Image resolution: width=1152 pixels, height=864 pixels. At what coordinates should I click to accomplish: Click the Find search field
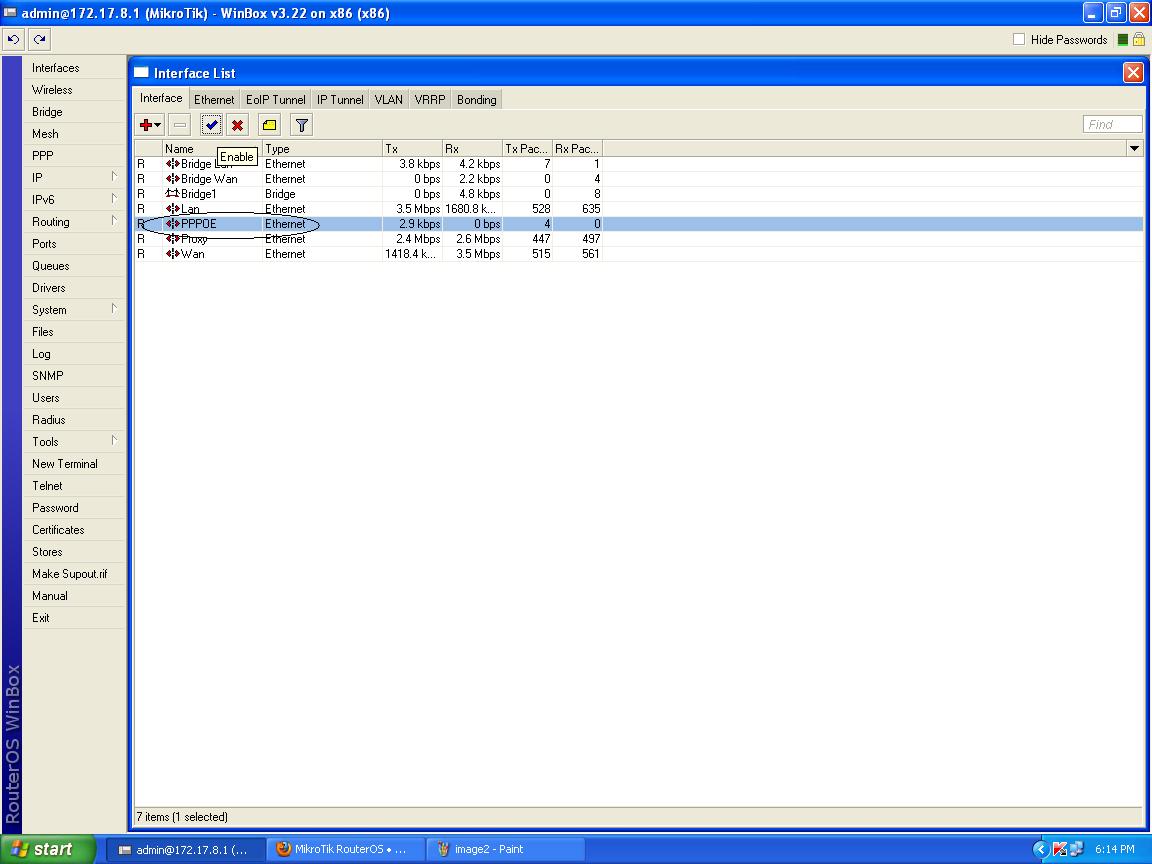[1112, 124]
